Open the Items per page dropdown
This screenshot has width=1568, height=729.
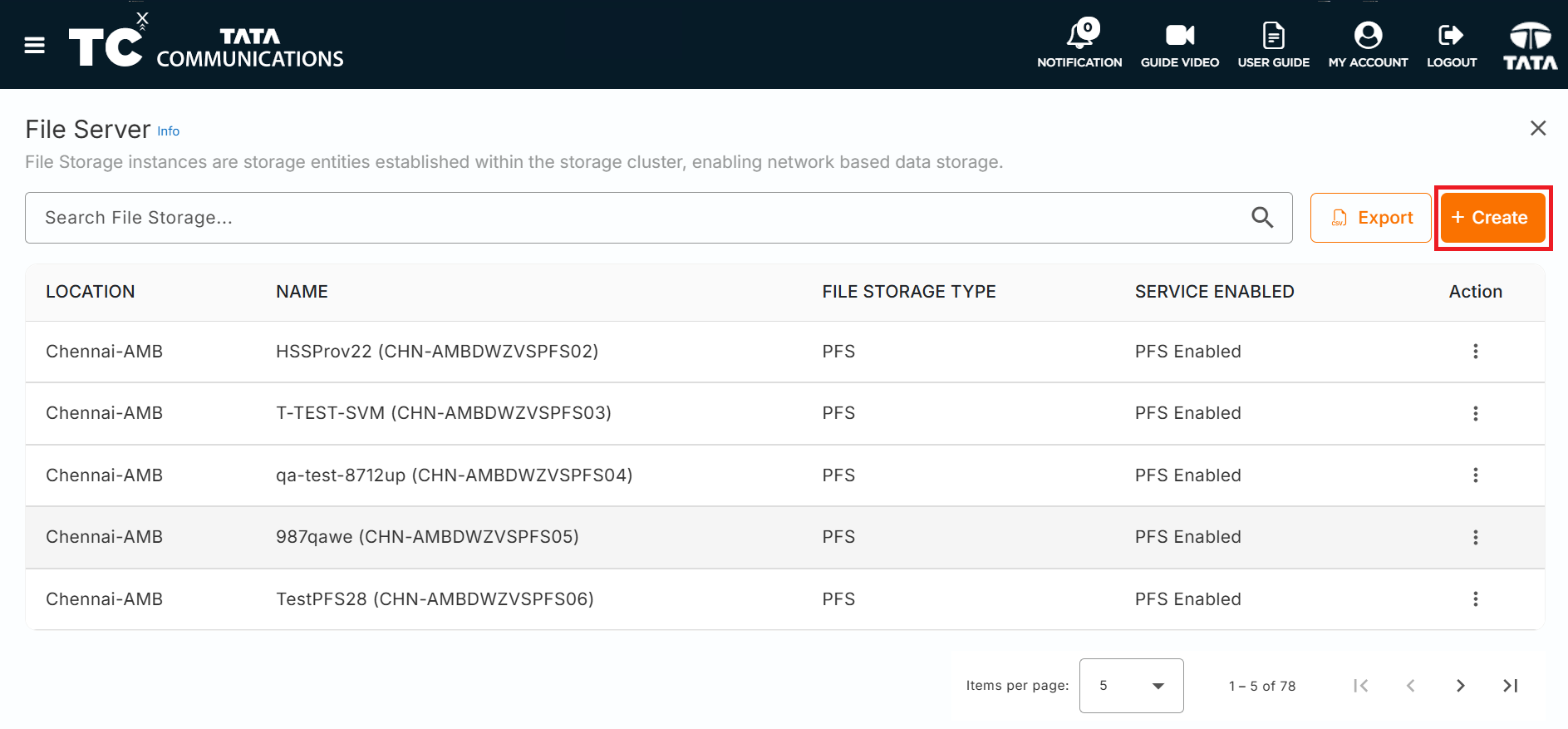tap(1131, 686)
